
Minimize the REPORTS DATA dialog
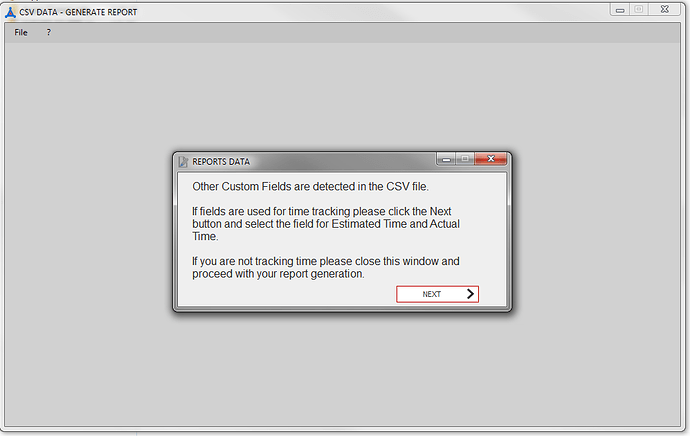coord(446,159)
